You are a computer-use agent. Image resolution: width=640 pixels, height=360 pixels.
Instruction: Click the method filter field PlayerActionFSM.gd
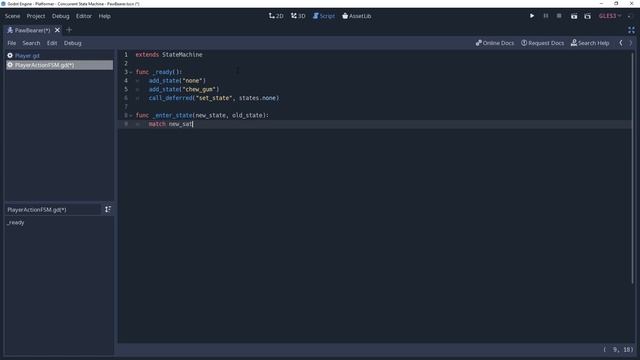tap(53, 209)
